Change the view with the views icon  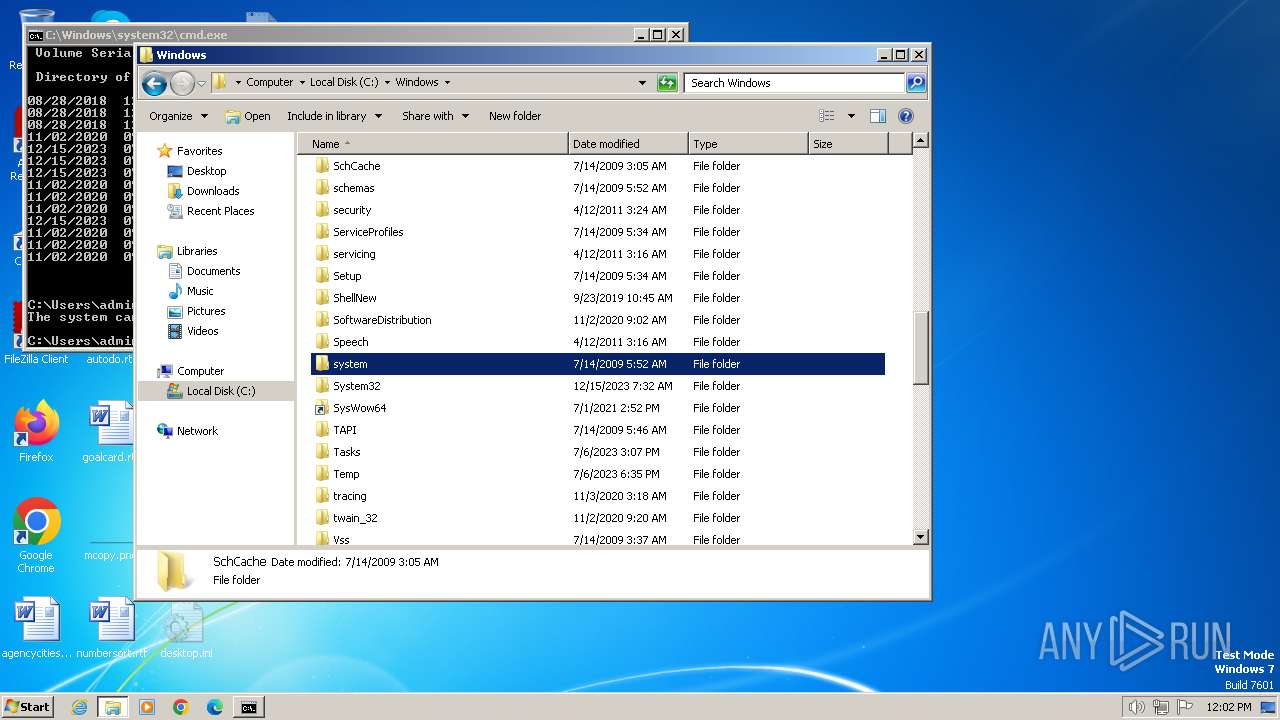point(827,116)
